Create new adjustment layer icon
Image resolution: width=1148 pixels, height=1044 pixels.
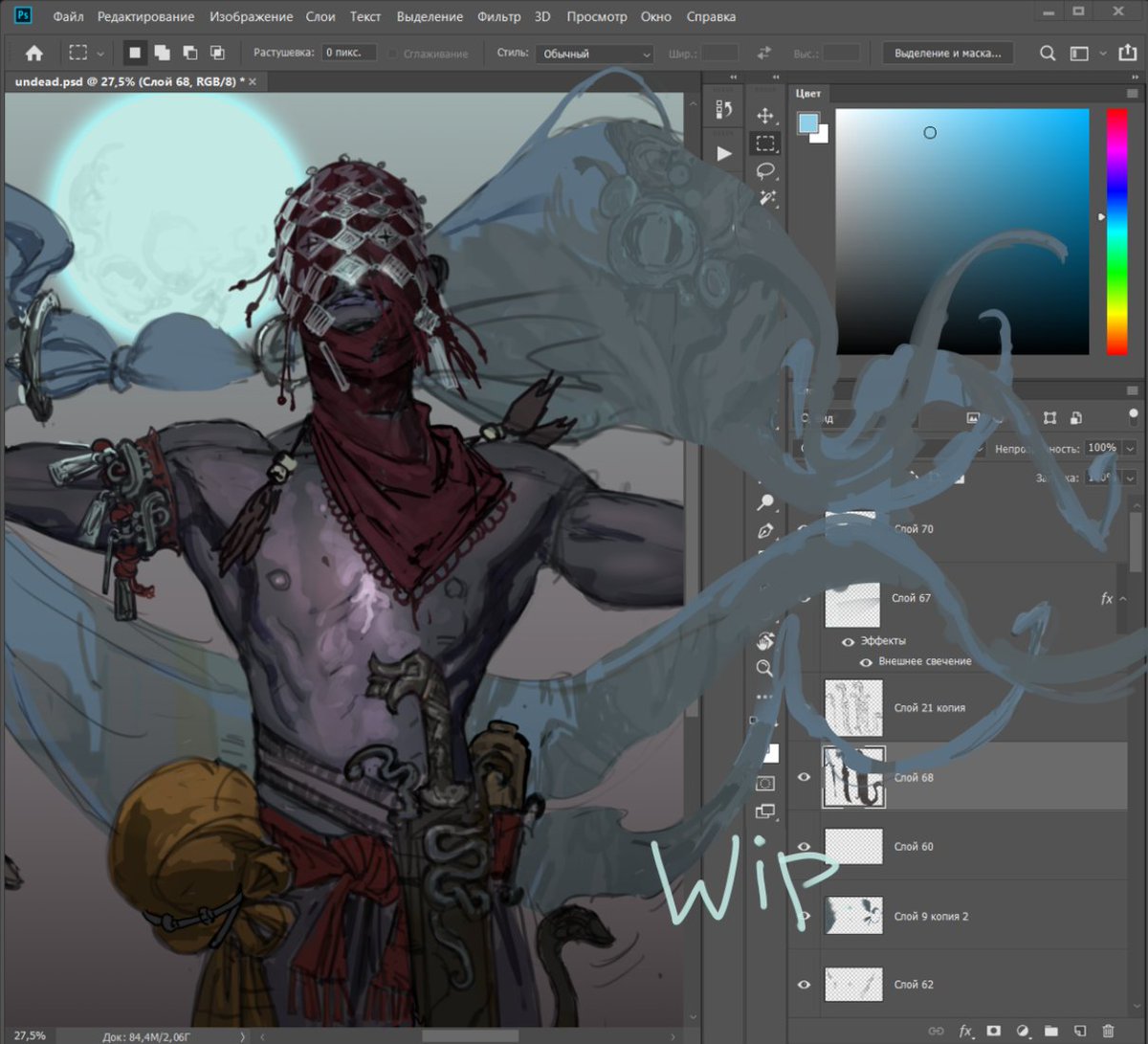(x=1023, y=1031)
